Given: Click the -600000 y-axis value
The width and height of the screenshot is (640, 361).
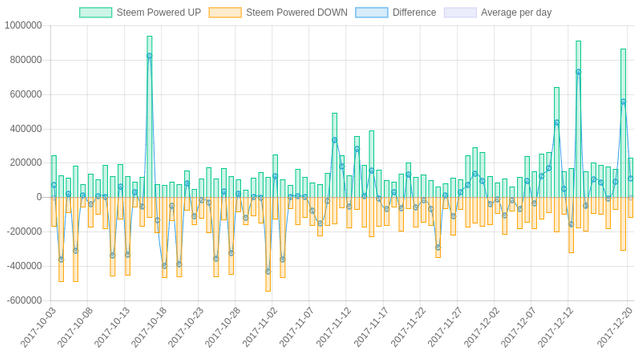Looking at the screenshot, I should coord(24,300).
